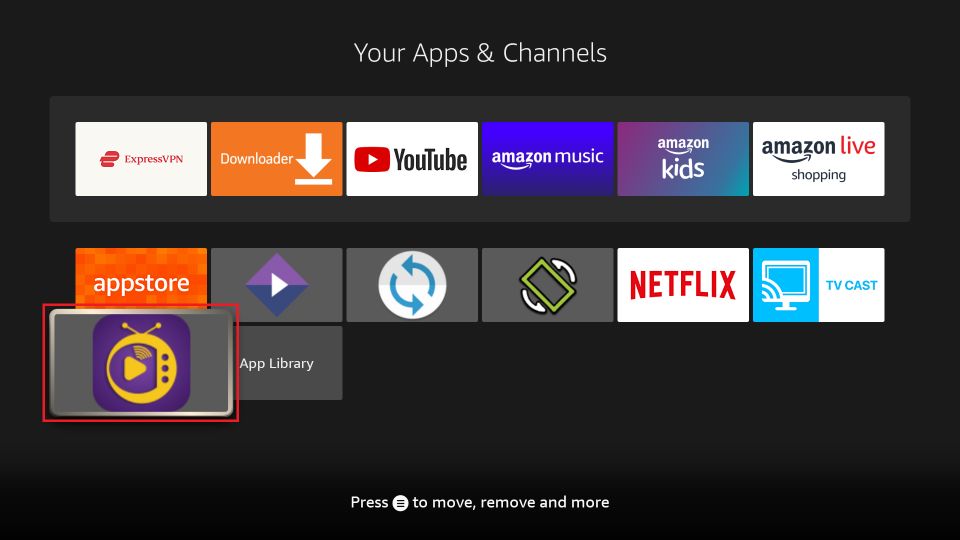Screen dimensions: 960x540
Task: Launch the purple diamond play app
Action: click(276, 285)
